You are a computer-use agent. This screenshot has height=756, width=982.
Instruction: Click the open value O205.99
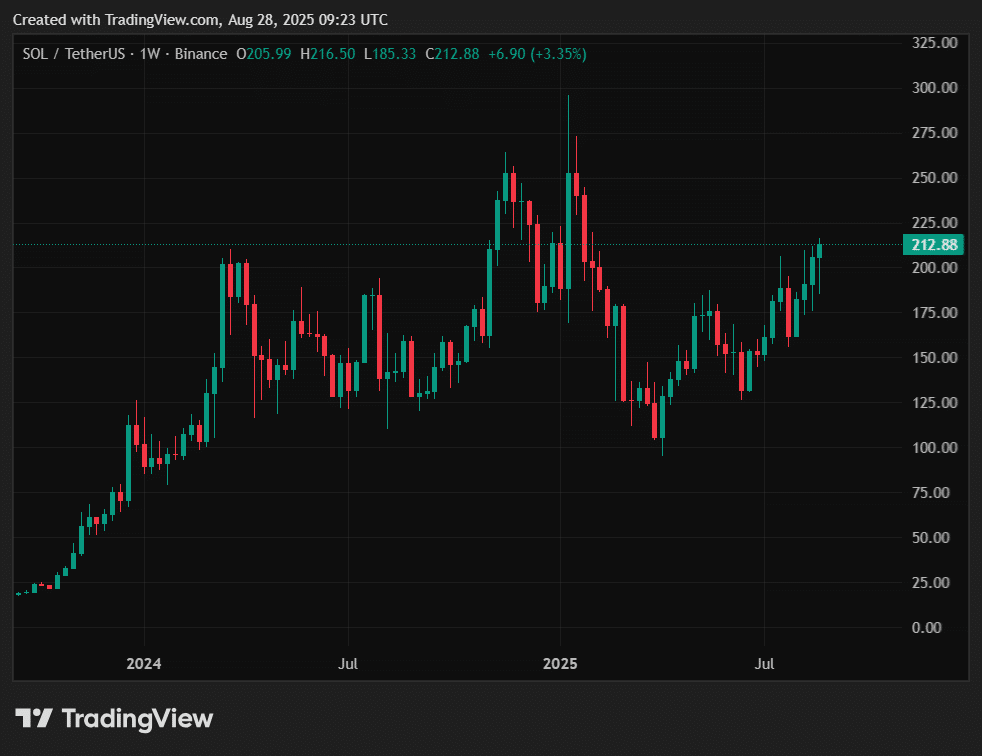tap(263, 54)
